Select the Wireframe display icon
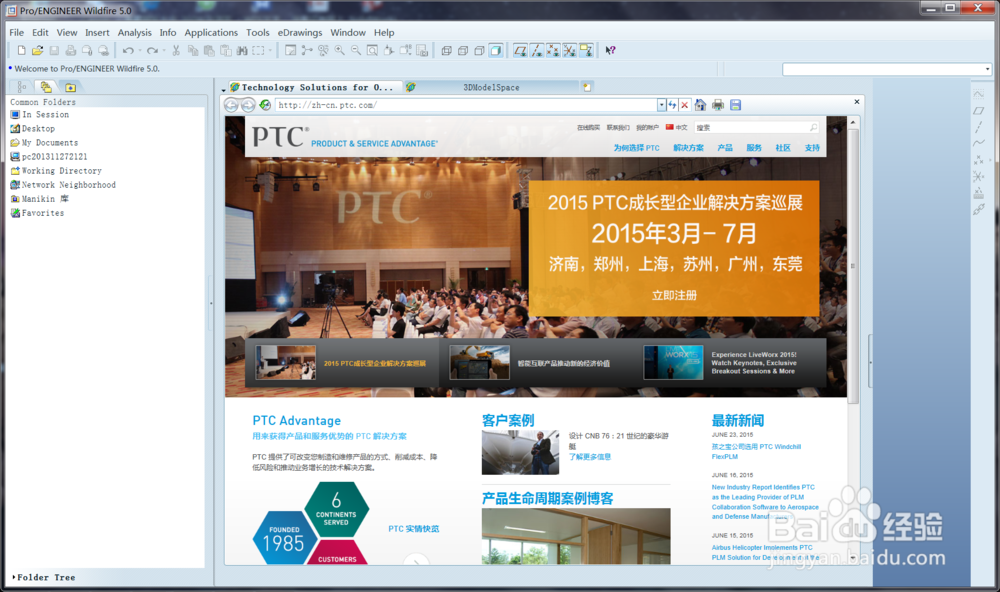 click(446, 50)
